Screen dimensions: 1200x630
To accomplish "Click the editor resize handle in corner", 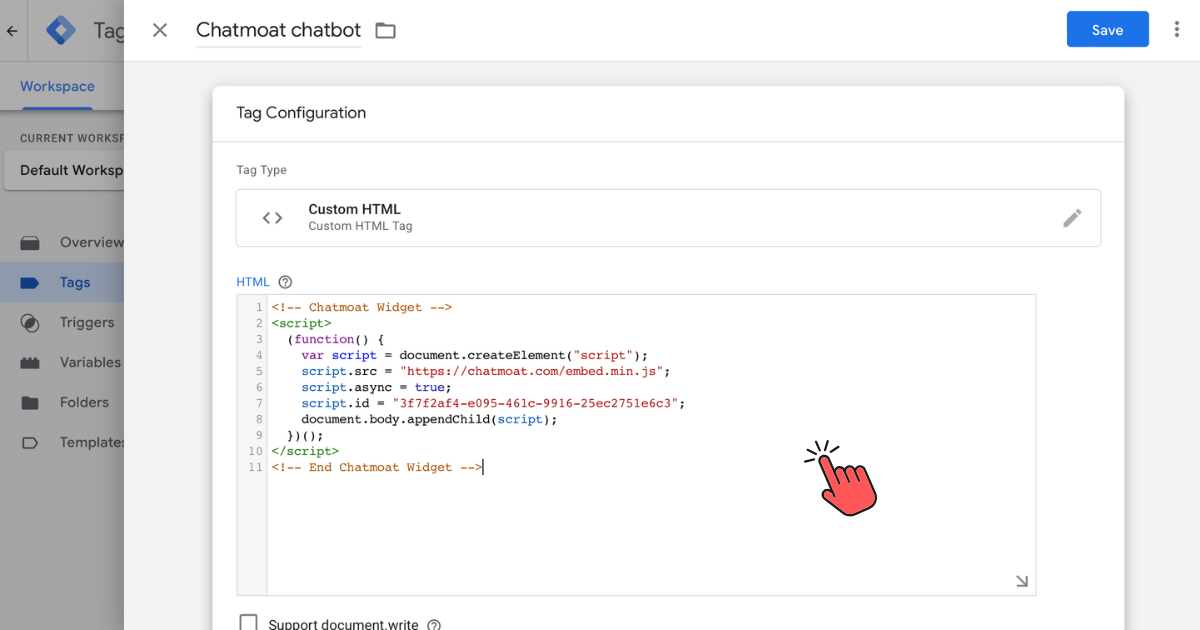I will [x=1021, y=581].
